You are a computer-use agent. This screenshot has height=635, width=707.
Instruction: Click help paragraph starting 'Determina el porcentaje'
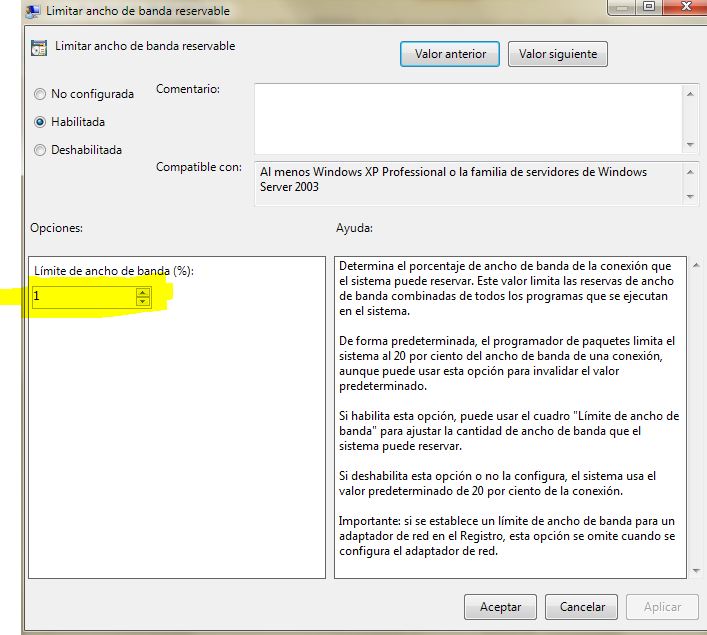(x=506, y=288)
